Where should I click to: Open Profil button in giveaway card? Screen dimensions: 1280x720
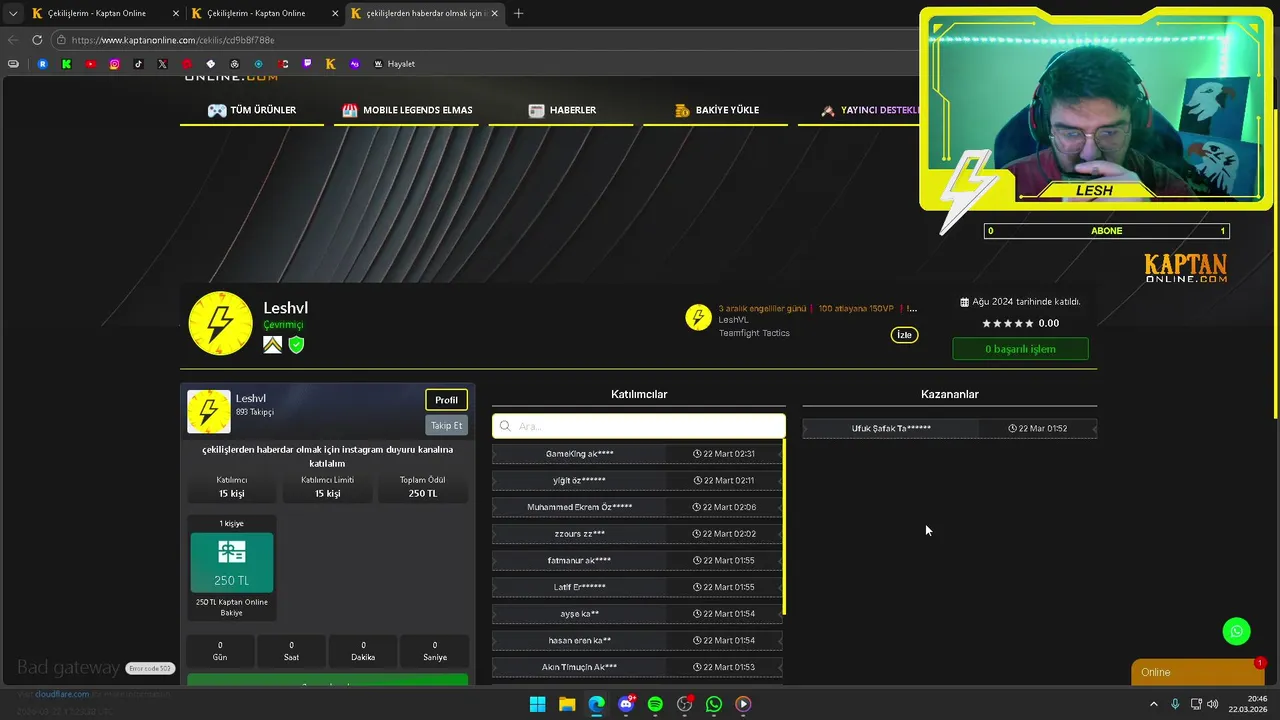point(446,400)
